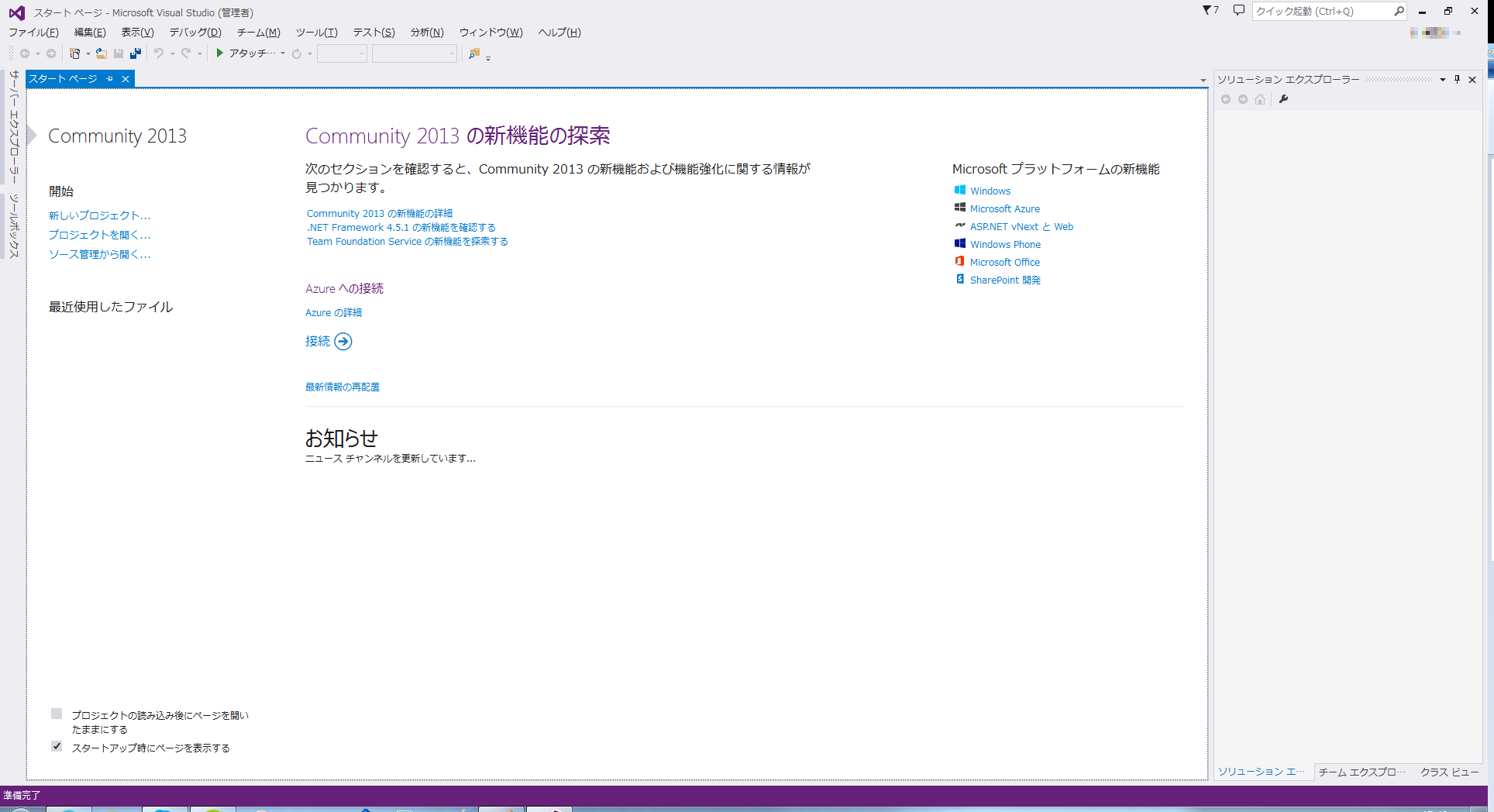Open the Microsoft Azure platform link
The width and height of the screenshot is (1494, 812).
pyautogui.click(x=1005, y=209)
